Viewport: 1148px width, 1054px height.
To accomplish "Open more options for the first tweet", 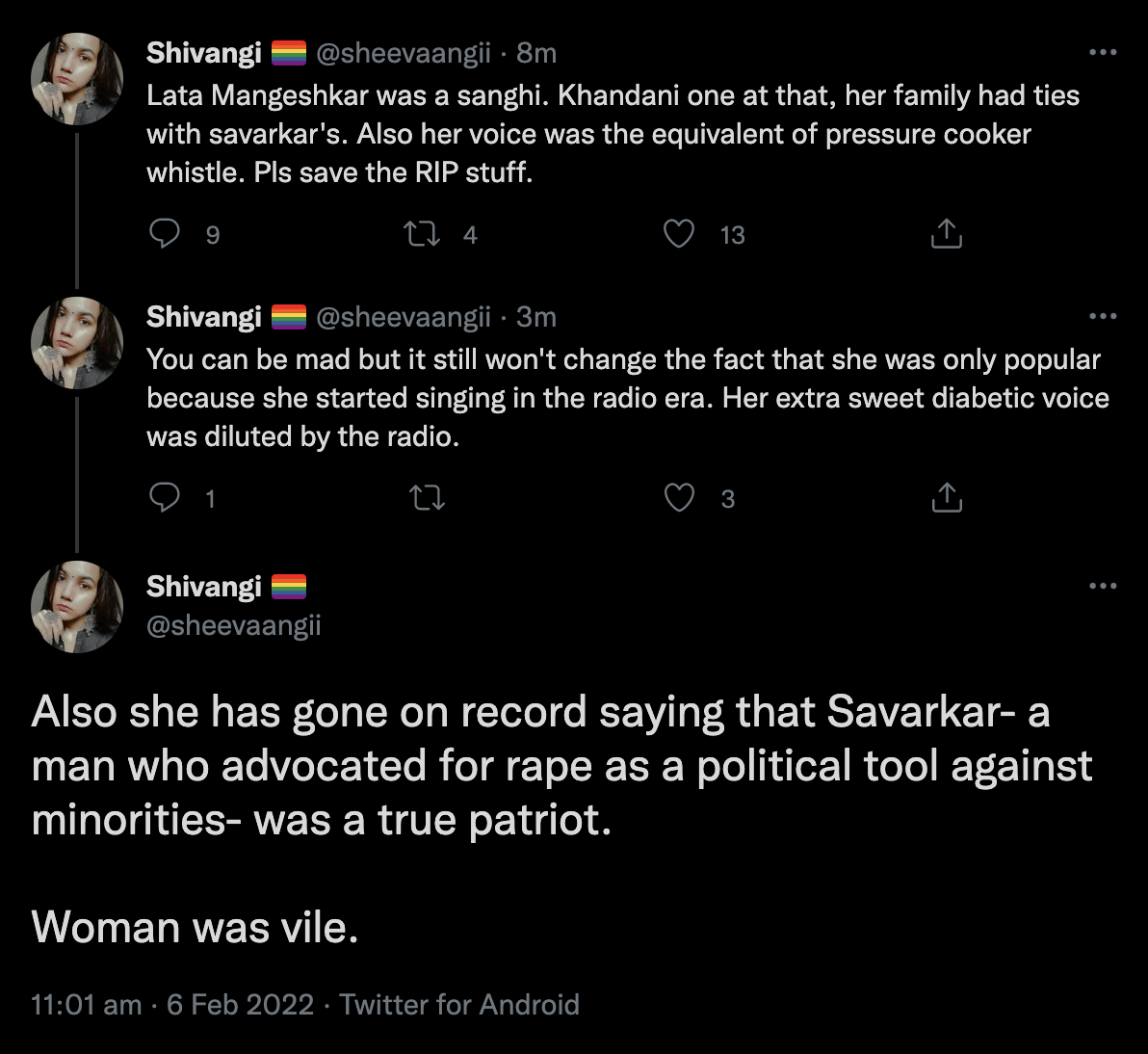I will (1103, 53).
